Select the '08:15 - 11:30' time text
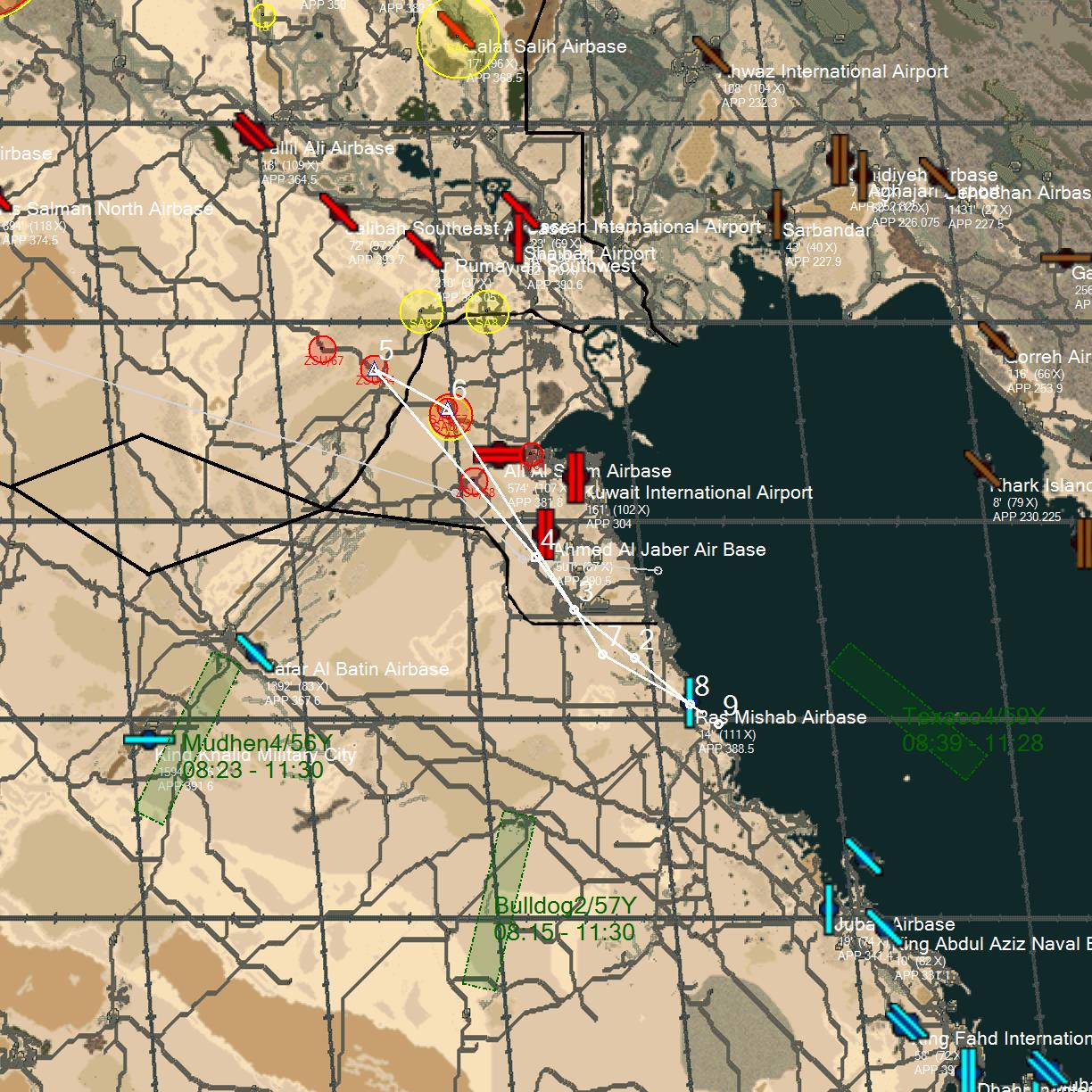This screenshot has width=1092, height=1092. click(565, 932)
